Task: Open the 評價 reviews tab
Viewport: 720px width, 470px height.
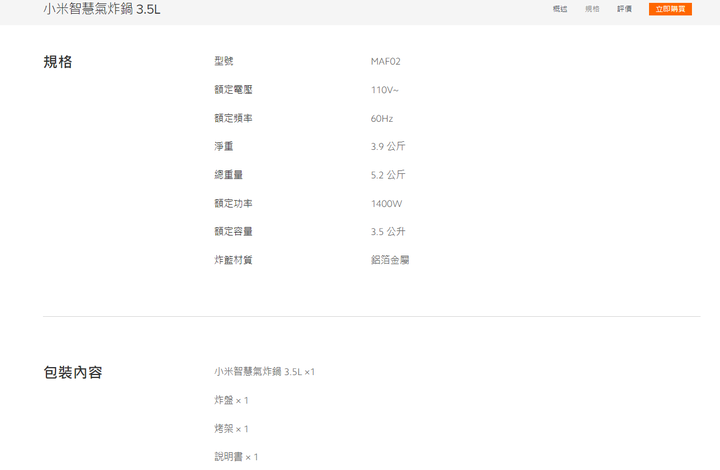Action: pyautogui.click(x=624, y=9)
